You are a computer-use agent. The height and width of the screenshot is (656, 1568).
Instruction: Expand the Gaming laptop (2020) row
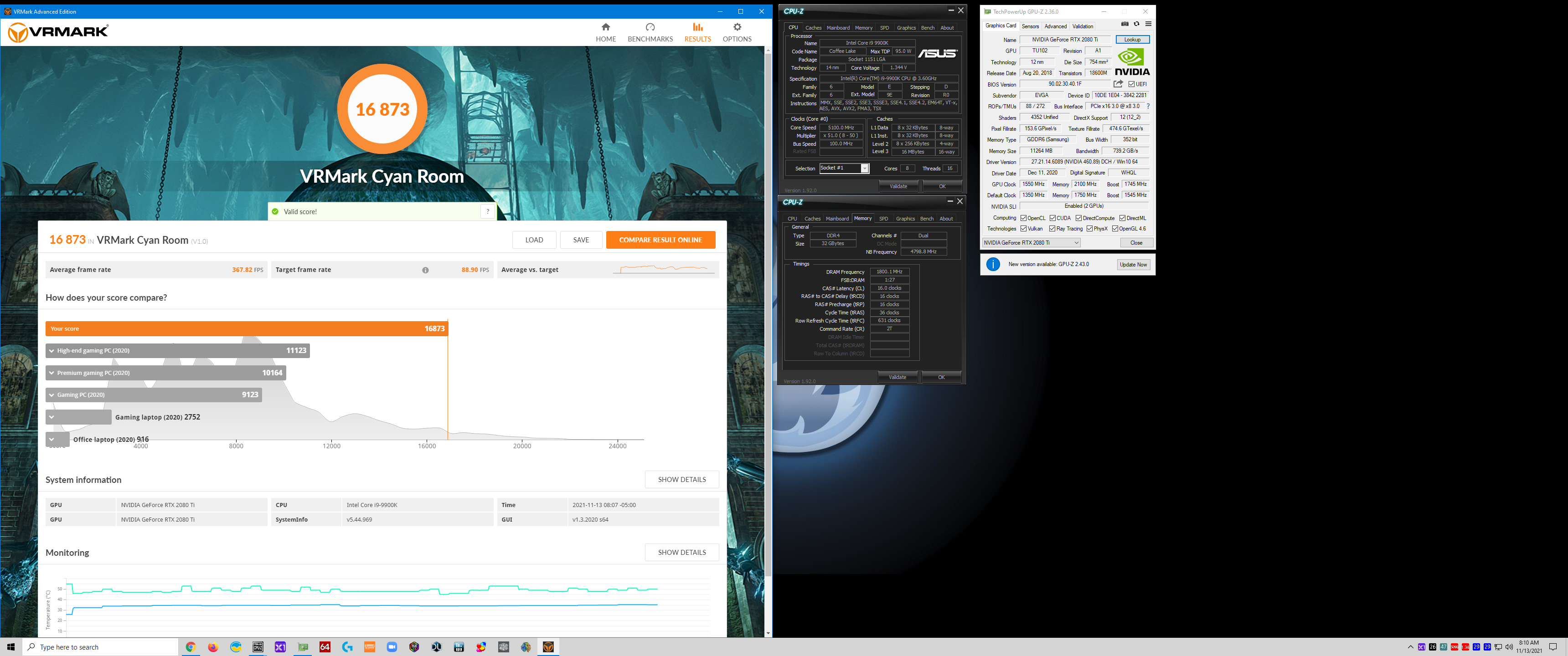pyautogui.click(x=78, y=417)
